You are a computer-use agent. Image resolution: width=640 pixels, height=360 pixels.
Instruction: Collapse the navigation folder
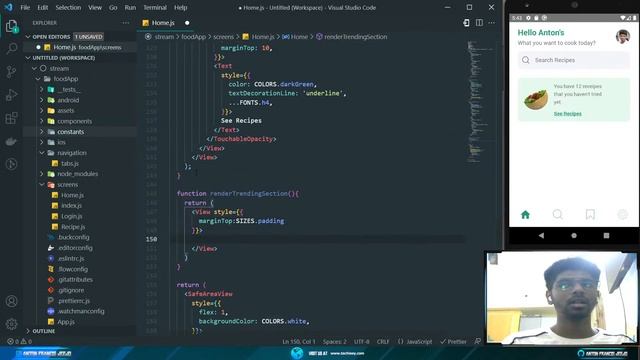coord(42,153)
